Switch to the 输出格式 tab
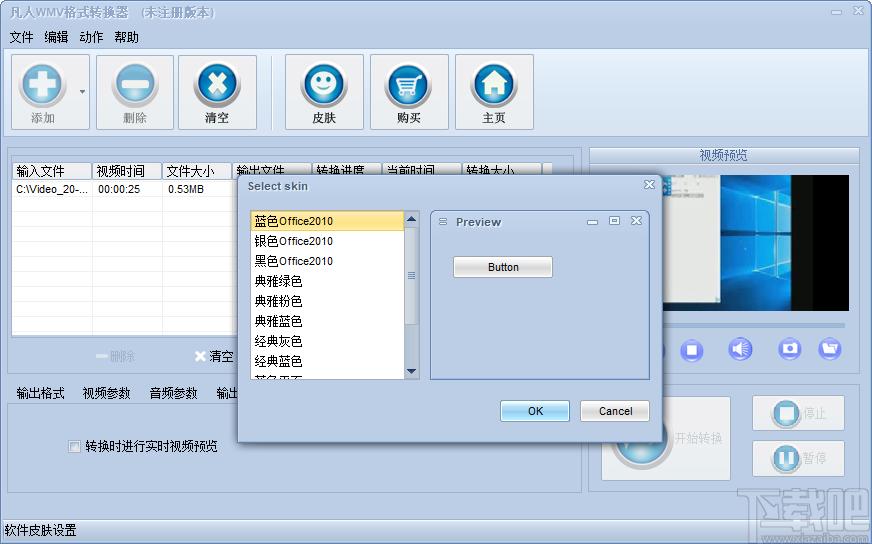The image size is (872, 544). pos(41,393)
